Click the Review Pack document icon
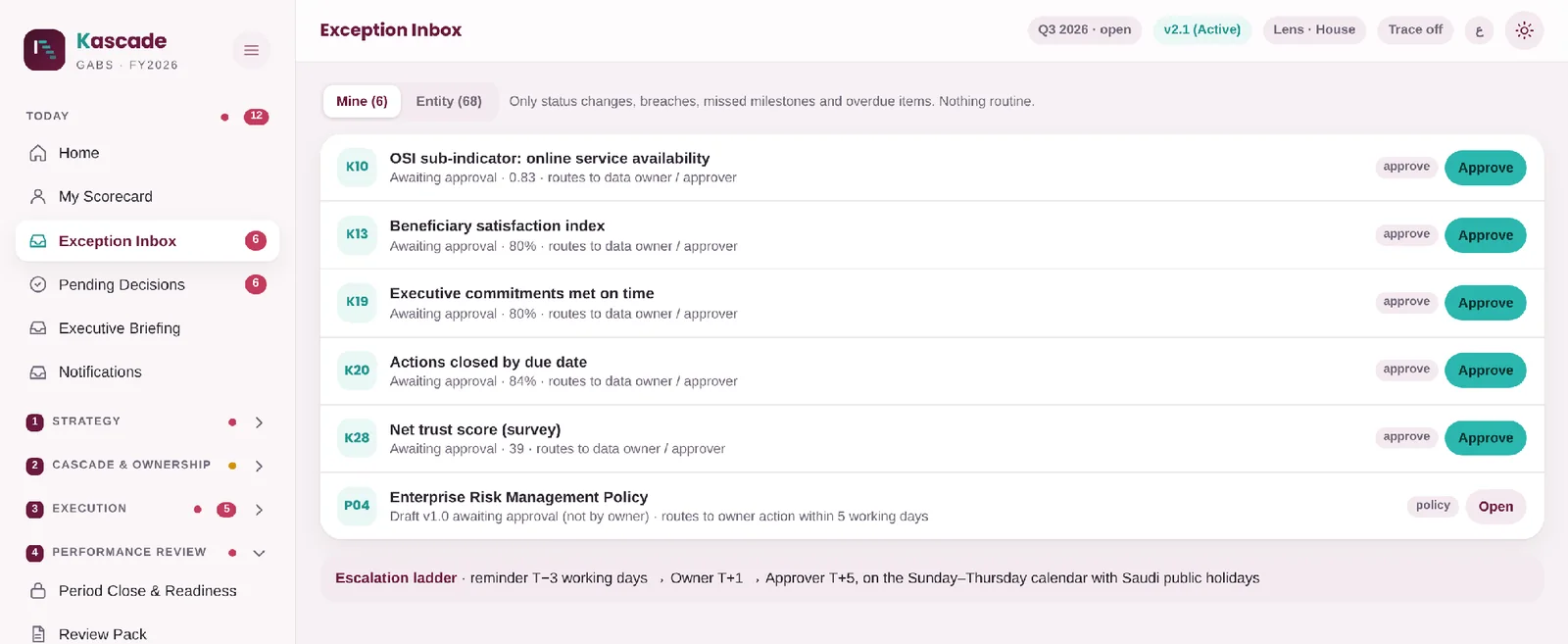1568x644 pixels. [x=38, y=634]
